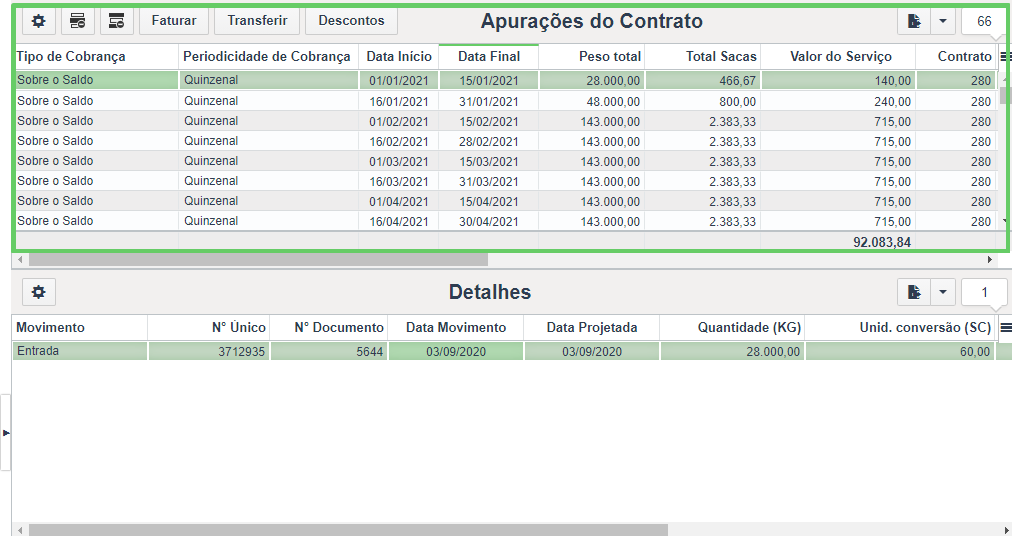
Task: Expand the collapsed side panel arrow
Action: 6,433
